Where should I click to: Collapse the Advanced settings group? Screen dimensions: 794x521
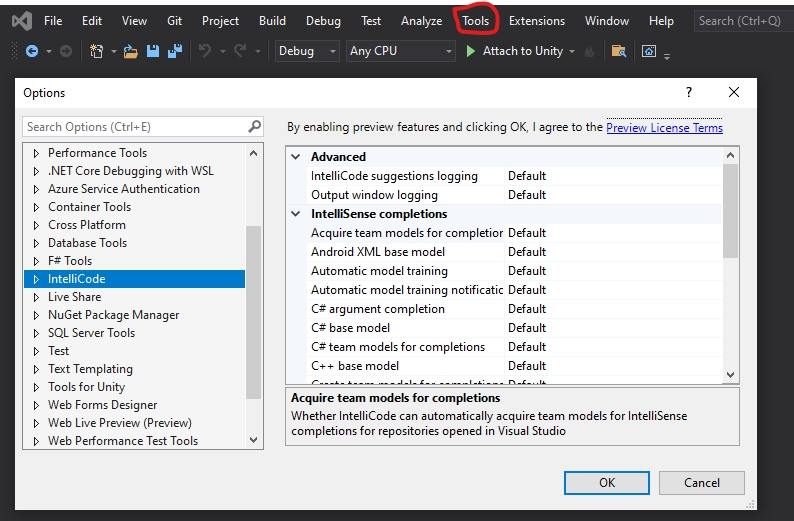point(296,157)
